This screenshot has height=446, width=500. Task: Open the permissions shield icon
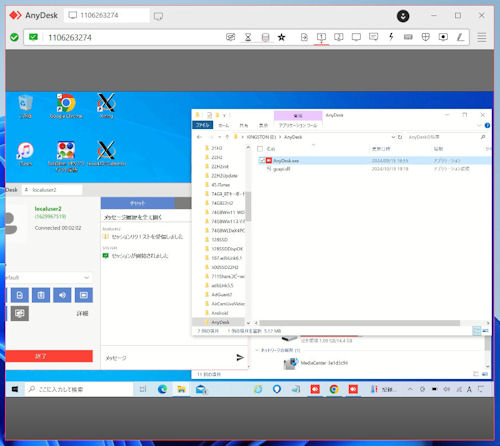[426, 37]
